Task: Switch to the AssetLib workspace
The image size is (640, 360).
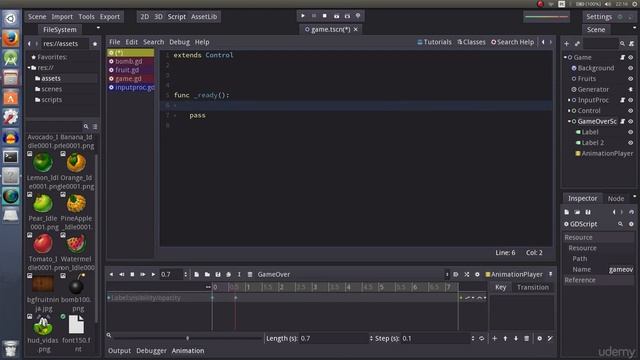Action: [204, 17]
